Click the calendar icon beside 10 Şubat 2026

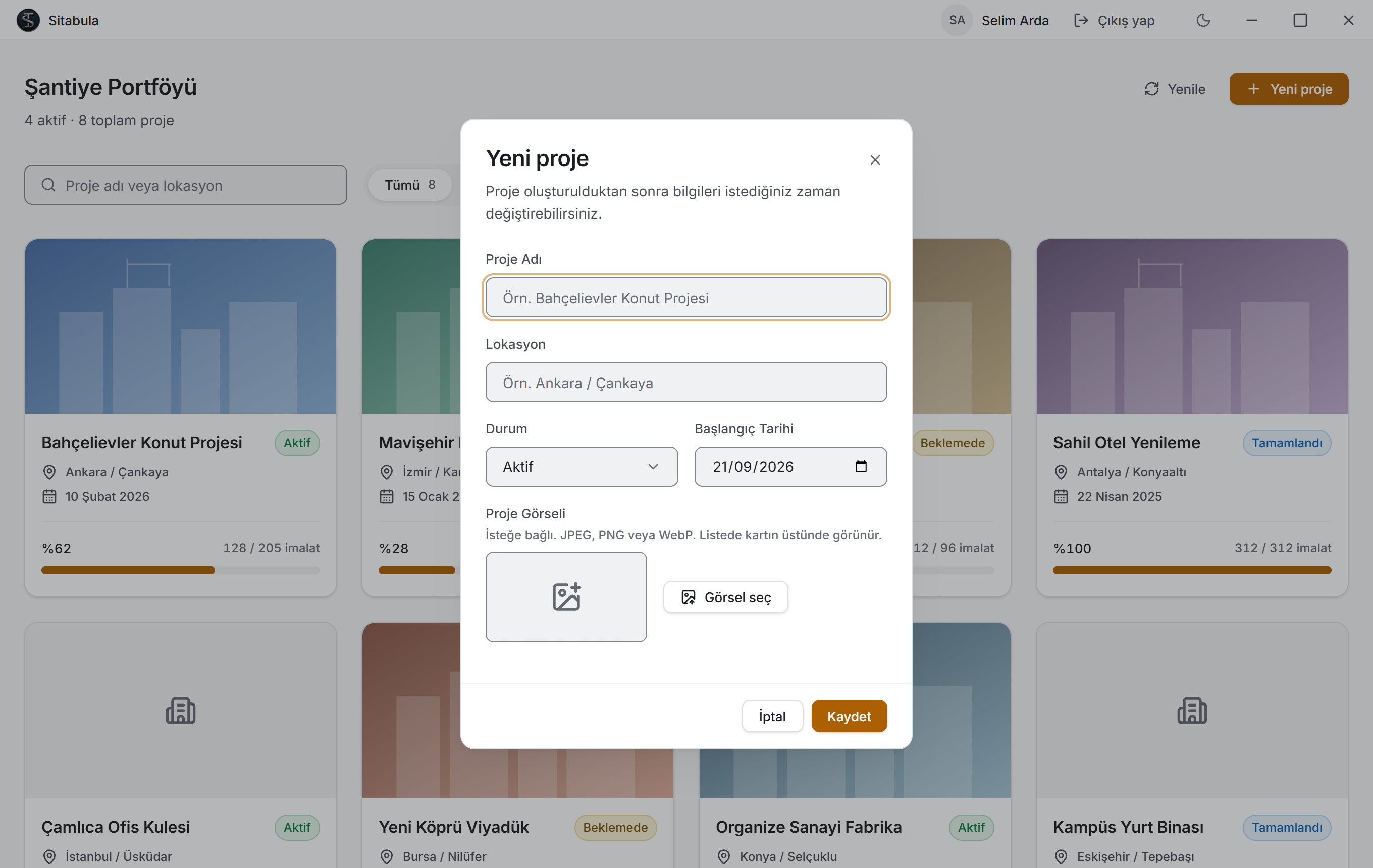(x=49, y=497)
